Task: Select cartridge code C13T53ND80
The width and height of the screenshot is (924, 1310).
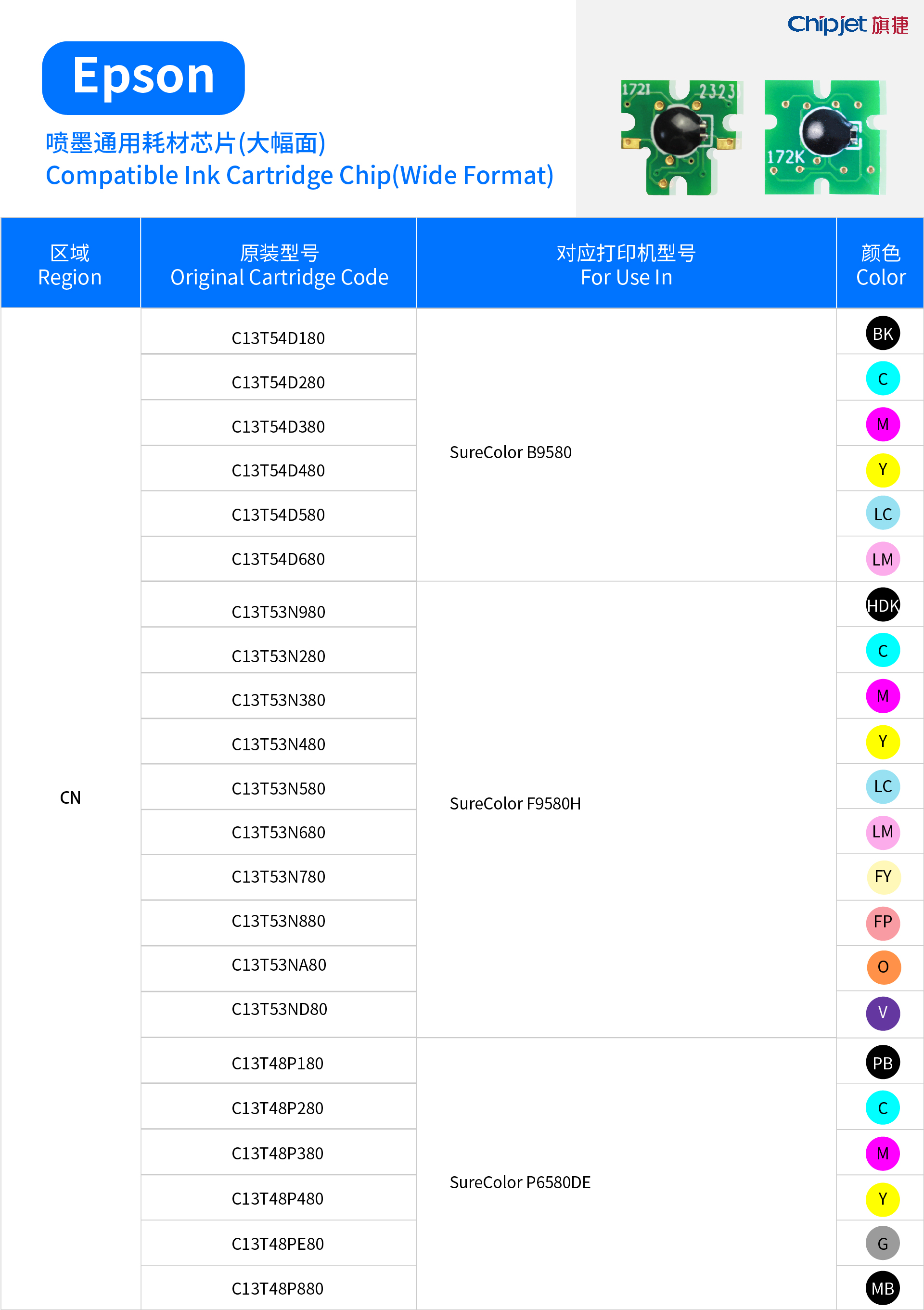Action: [x=280, y=1009]
